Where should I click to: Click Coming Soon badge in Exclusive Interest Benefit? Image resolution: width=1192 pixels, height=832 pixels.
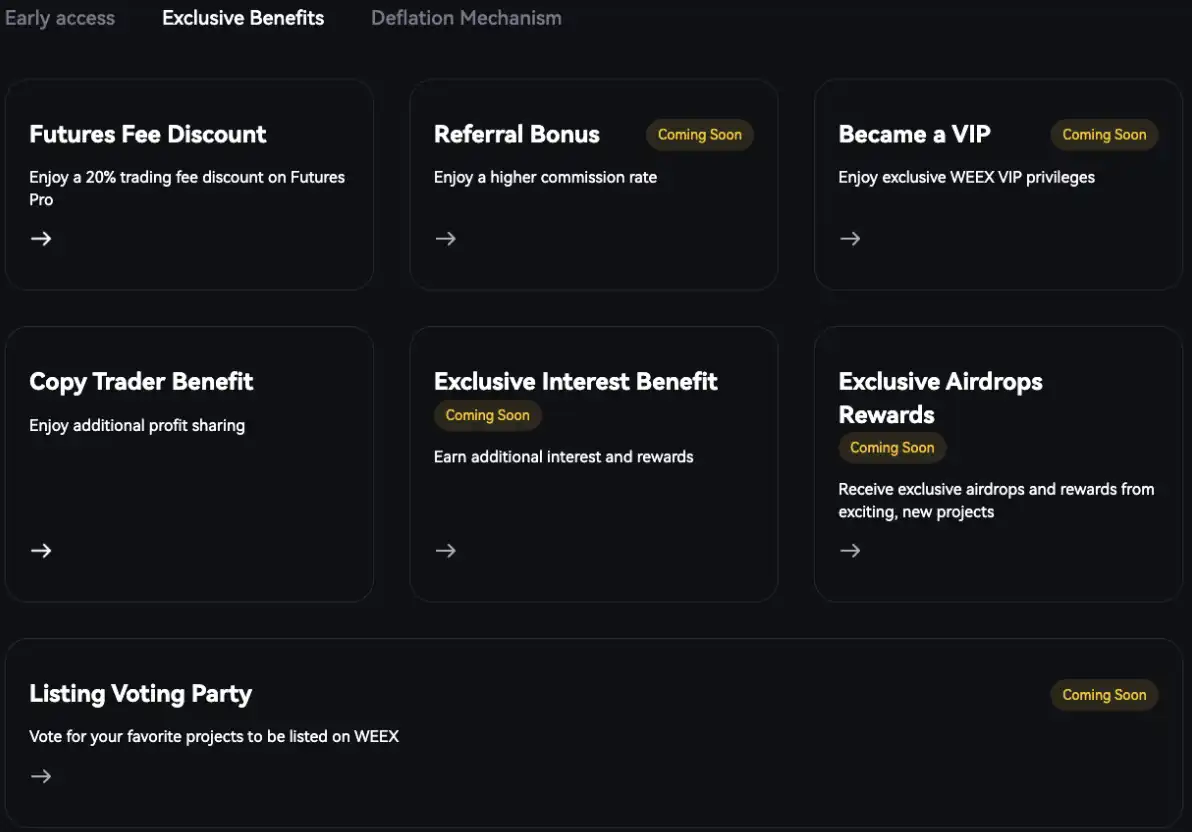pos(487,415)
